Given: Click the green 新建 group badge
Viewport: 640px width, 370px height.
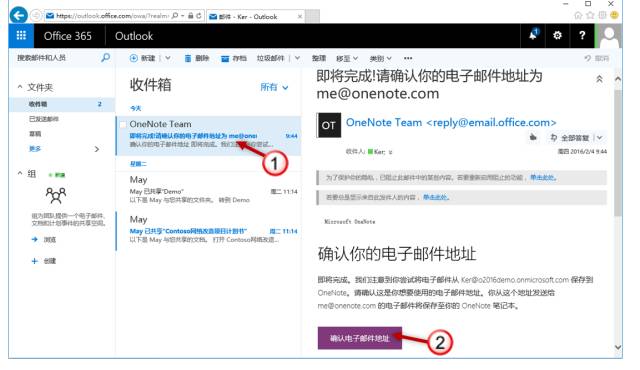Looking at the screenshot, I should (x=58, y=175).
